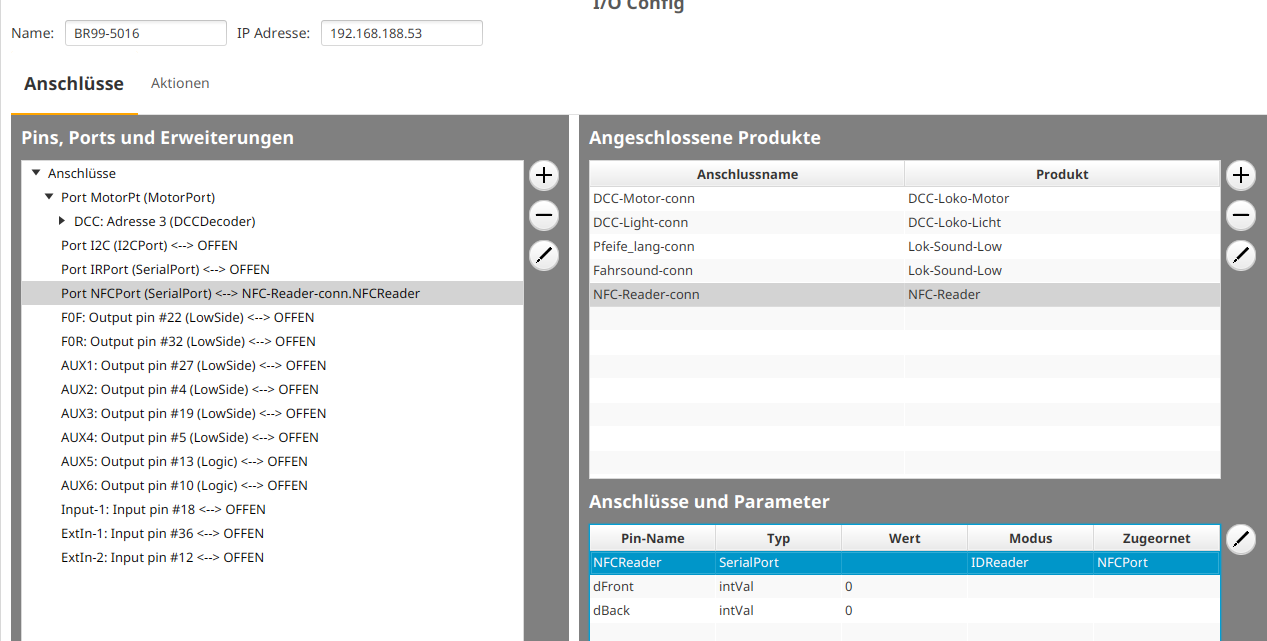Select the Anschlüsse tab
The width and height of the screenshot is (1267, 641).
(74, 84)
